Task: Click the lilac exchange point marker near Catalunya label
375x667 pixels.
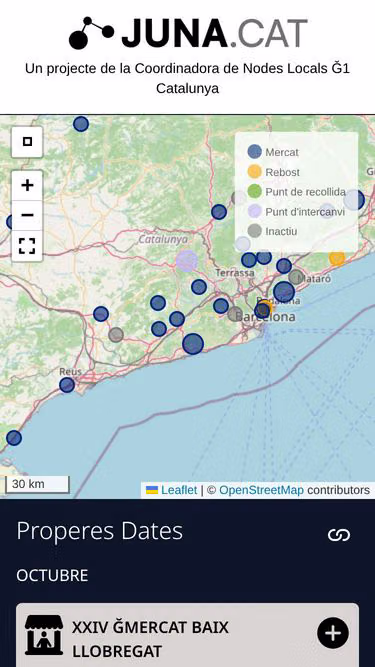Action: pos(187,261)
